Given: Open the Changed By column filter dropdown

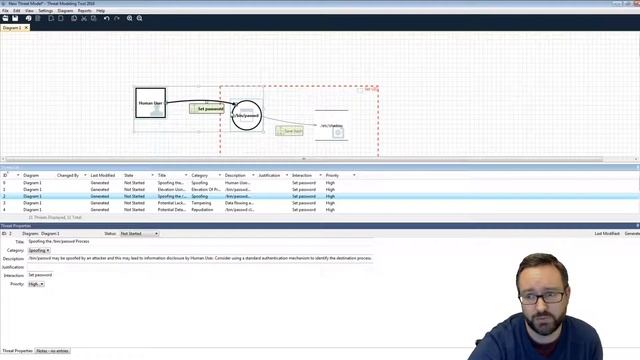Looking at the screenshot, I should tap(85, 176).
